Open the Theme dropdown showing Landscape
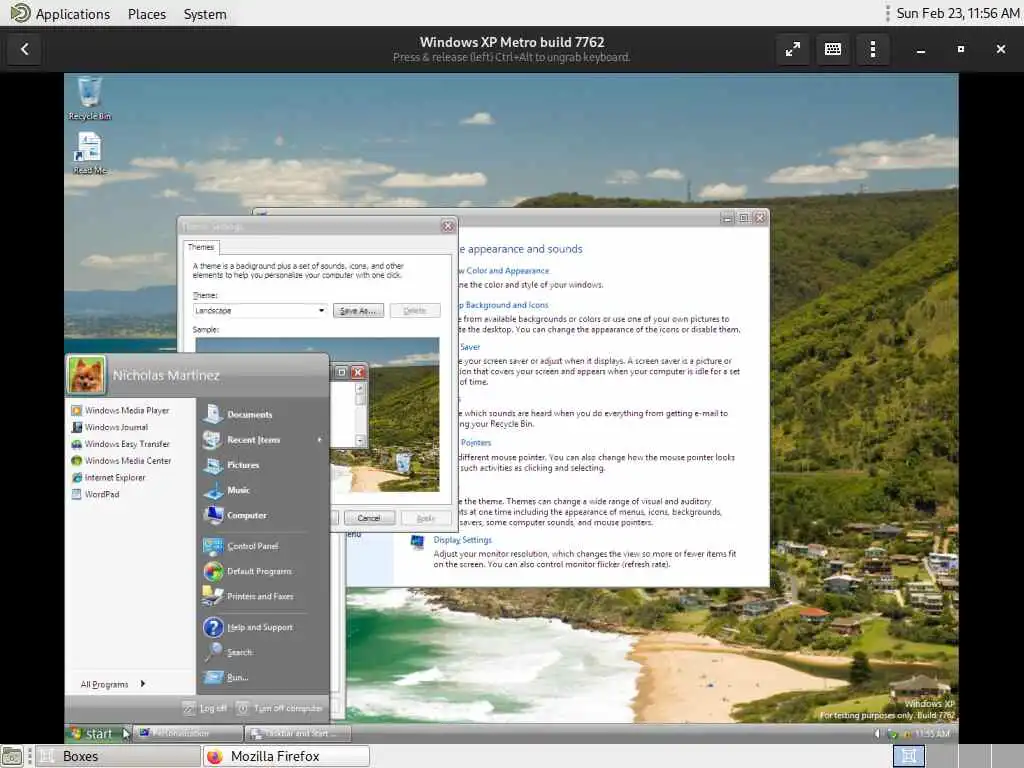The height and width of the screenshot is (768, 1024). point(260,310)
